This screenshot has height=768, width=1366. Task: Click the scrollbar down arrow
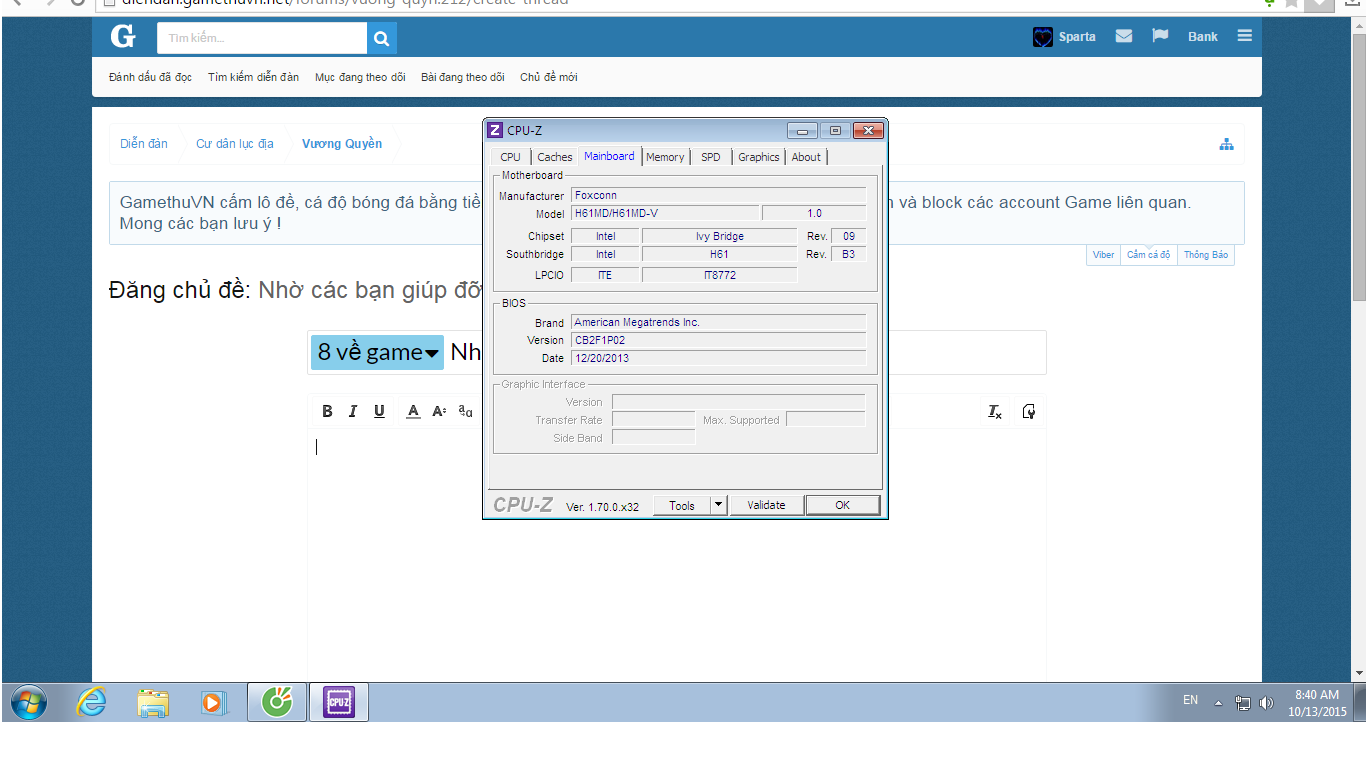pos(1359,674)
